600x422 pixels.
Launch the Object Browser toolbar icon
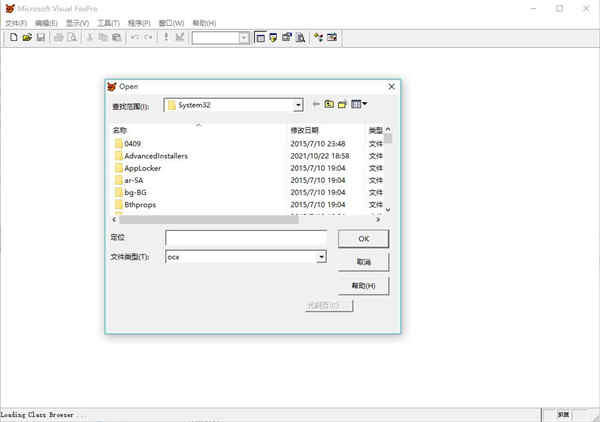pos(332,37)
